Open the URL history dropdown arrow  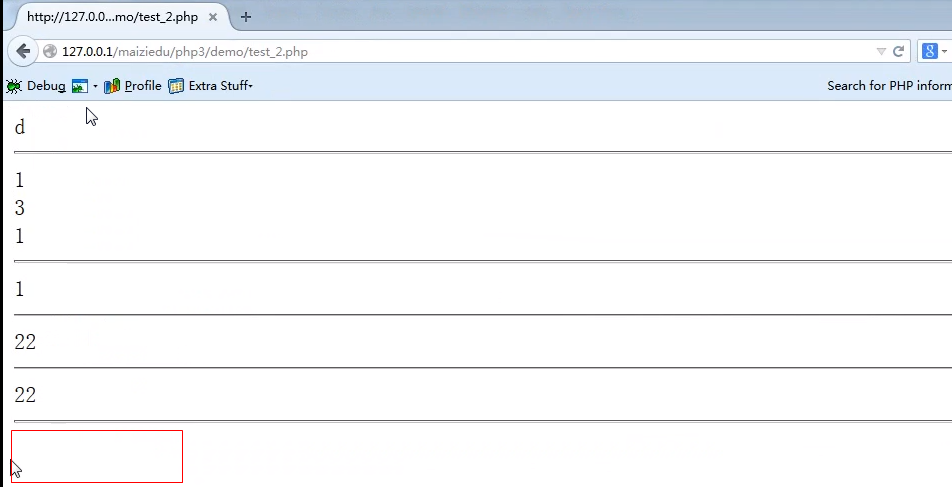point(881,52)
